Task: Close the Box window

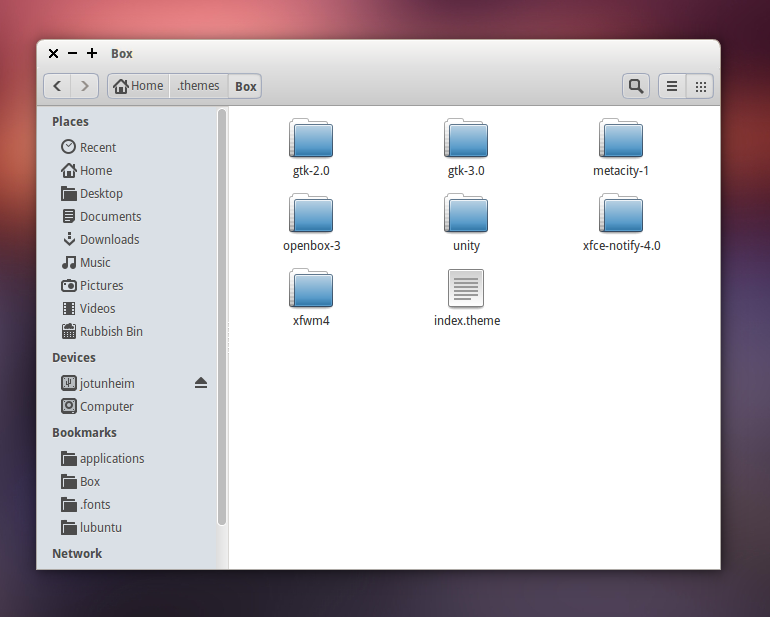Action: [54, 54]
